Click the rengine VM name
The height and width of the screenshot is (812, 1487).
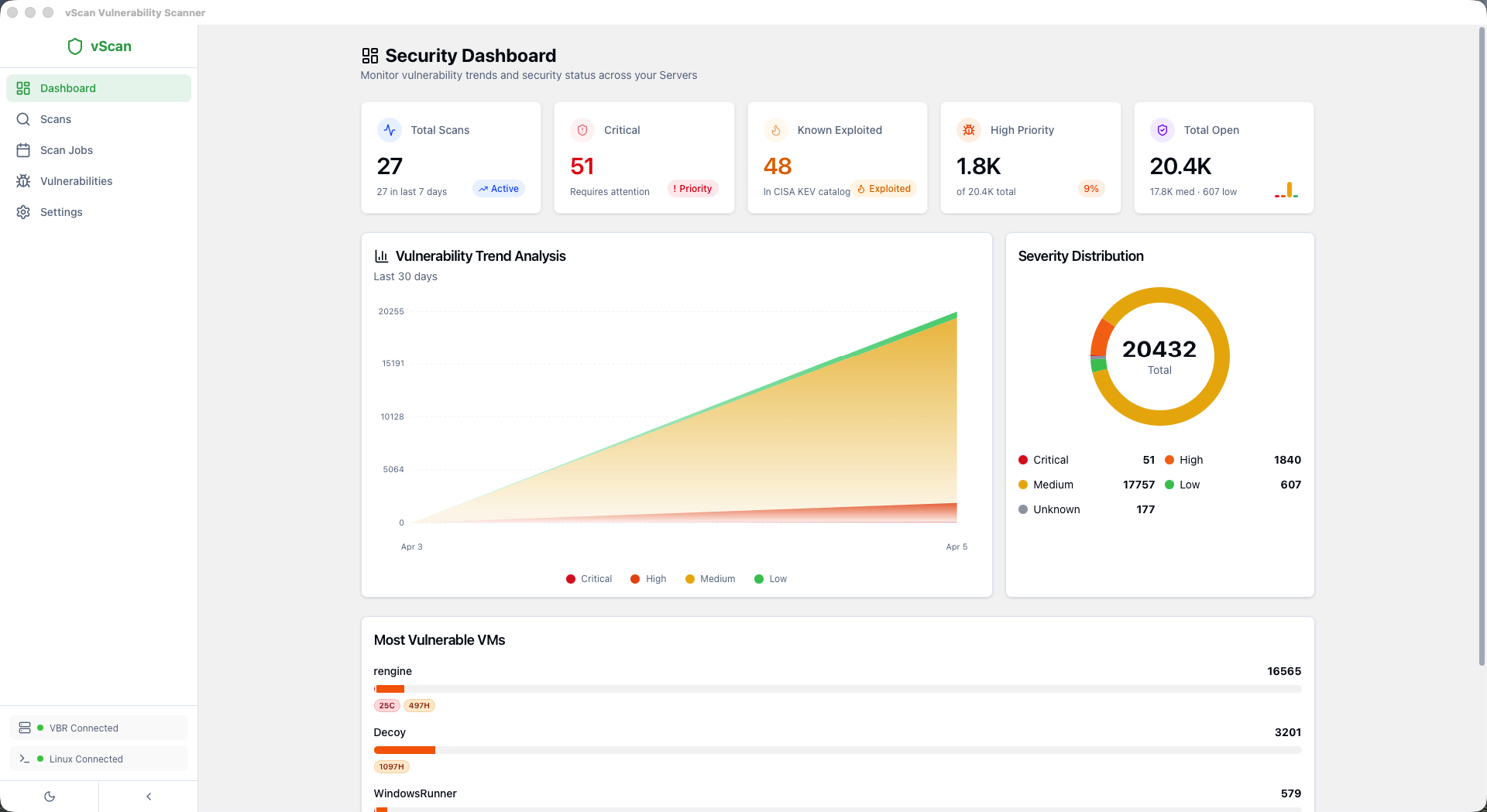(x=393, y=671)
